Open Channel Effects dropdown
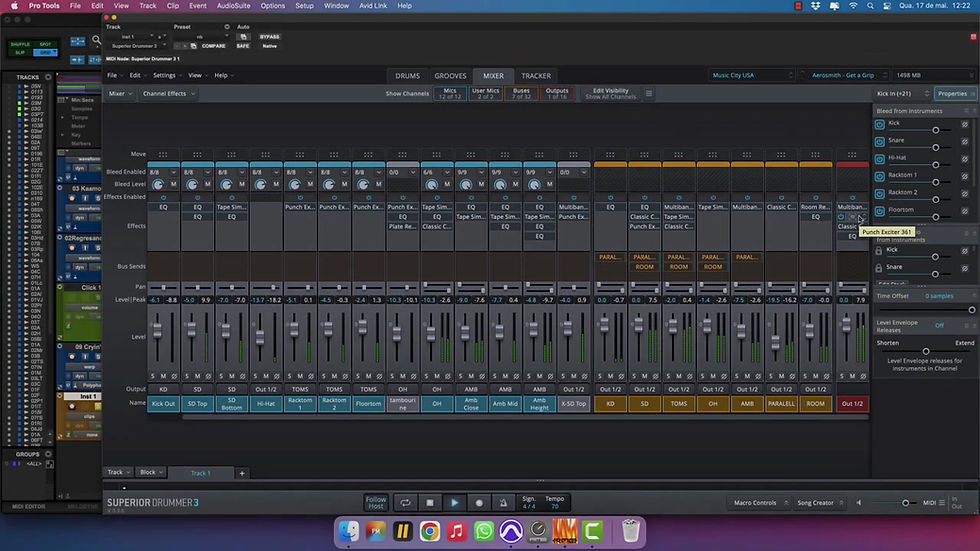The image size is (980, 551). [168, 94]
